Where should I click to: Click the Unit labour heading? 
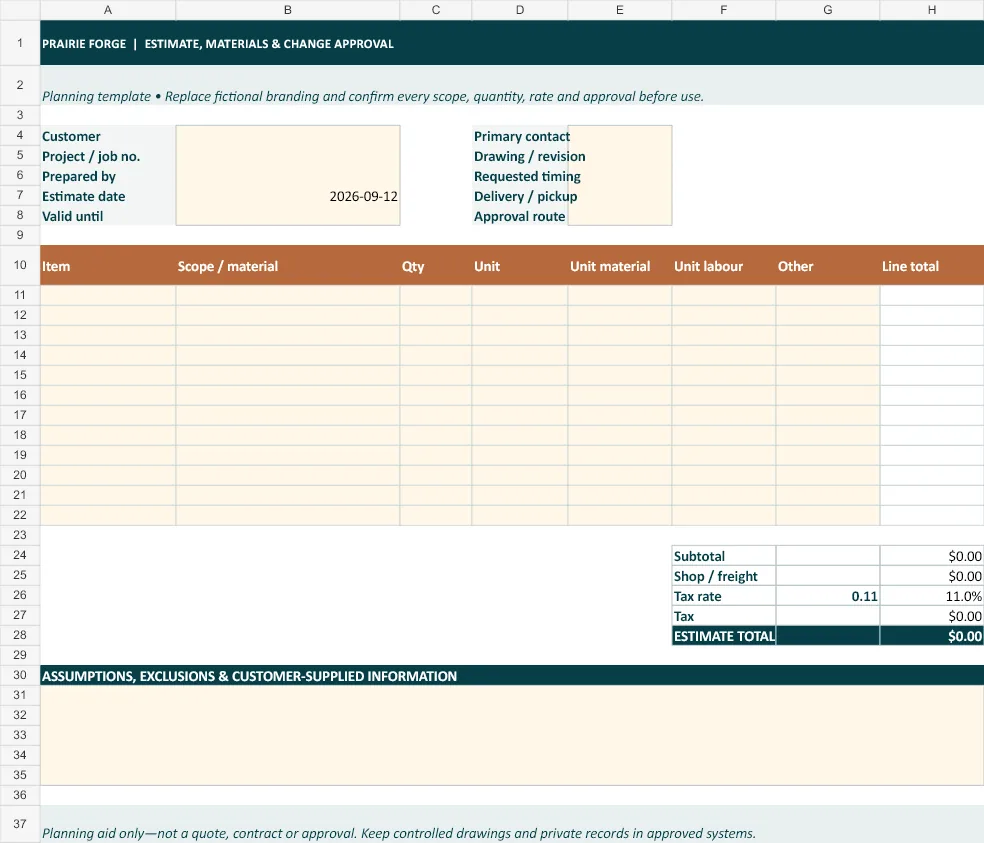(724, 266)
